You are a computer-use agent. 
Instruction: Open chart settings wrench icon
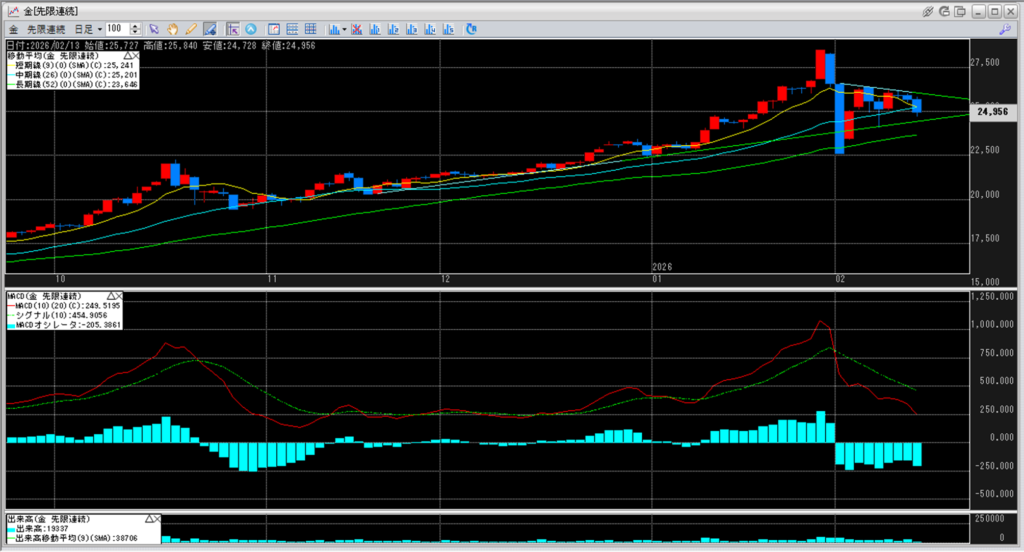click(1005, 29)
